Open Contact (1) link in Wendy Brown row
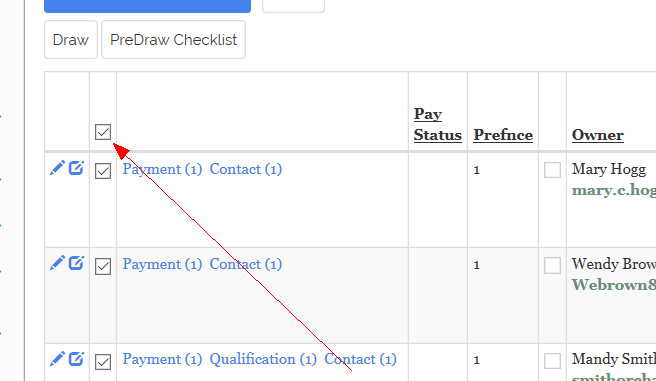The width and height of the screenshot is (656, 381). (x=246, y=264)
